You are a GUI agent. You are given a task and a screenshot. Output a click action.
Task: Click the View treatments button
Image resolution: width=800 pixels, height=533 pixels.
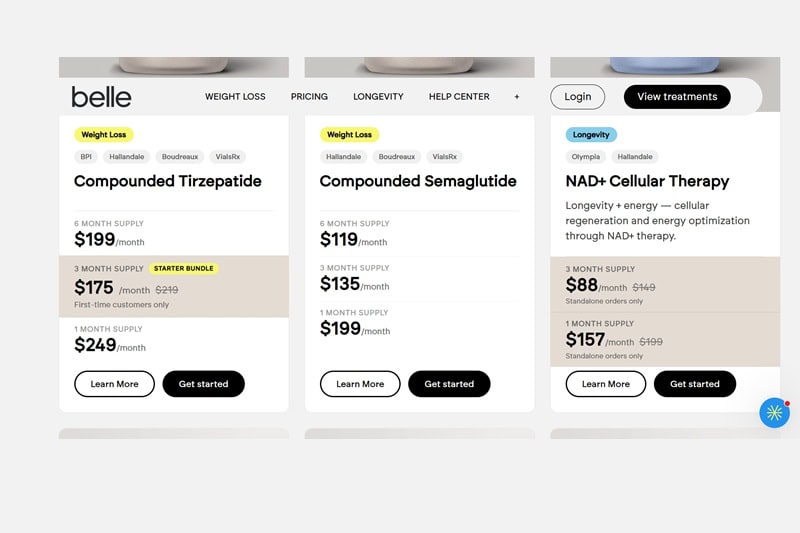(677, 96)
